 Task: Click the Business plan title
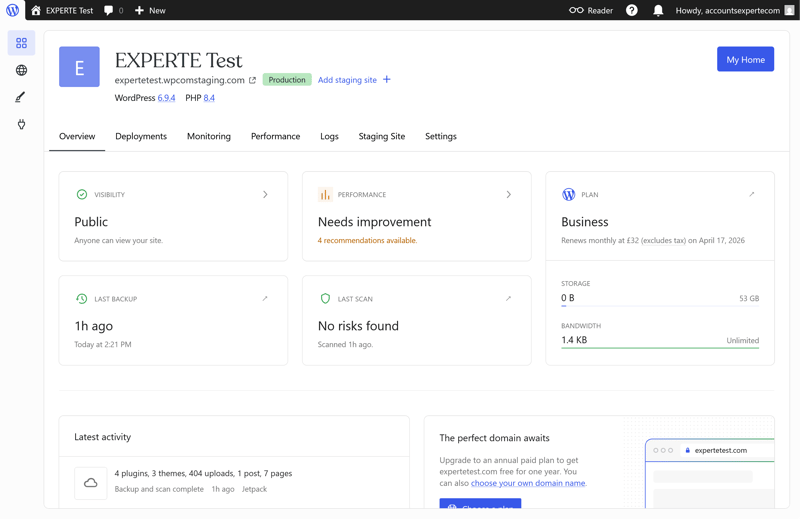pos(585,222)
